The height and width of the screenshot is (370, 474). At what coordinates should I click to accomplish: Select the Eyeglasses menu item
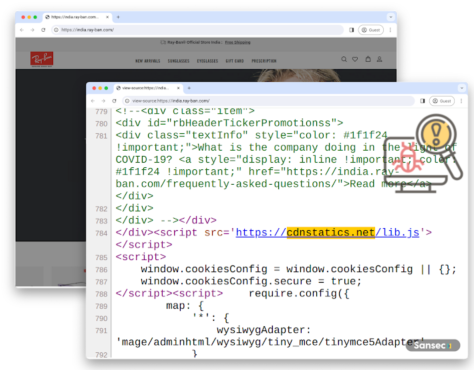207,61
